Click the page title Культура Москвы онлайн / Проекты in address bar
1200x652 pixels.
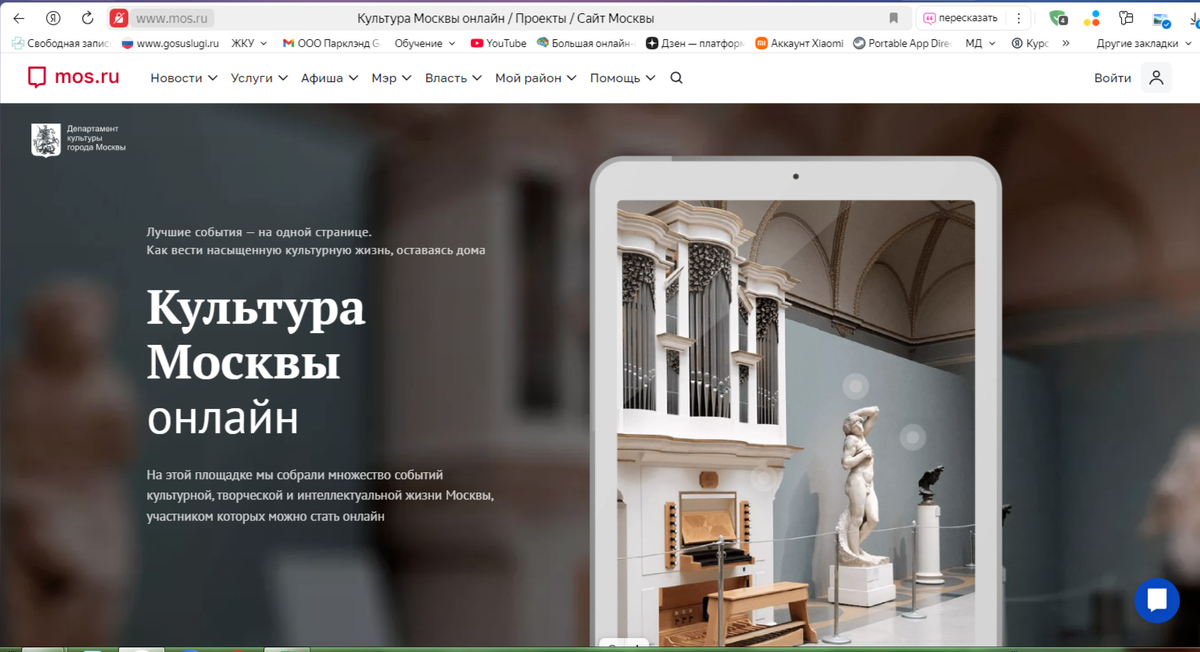(505, 18)
